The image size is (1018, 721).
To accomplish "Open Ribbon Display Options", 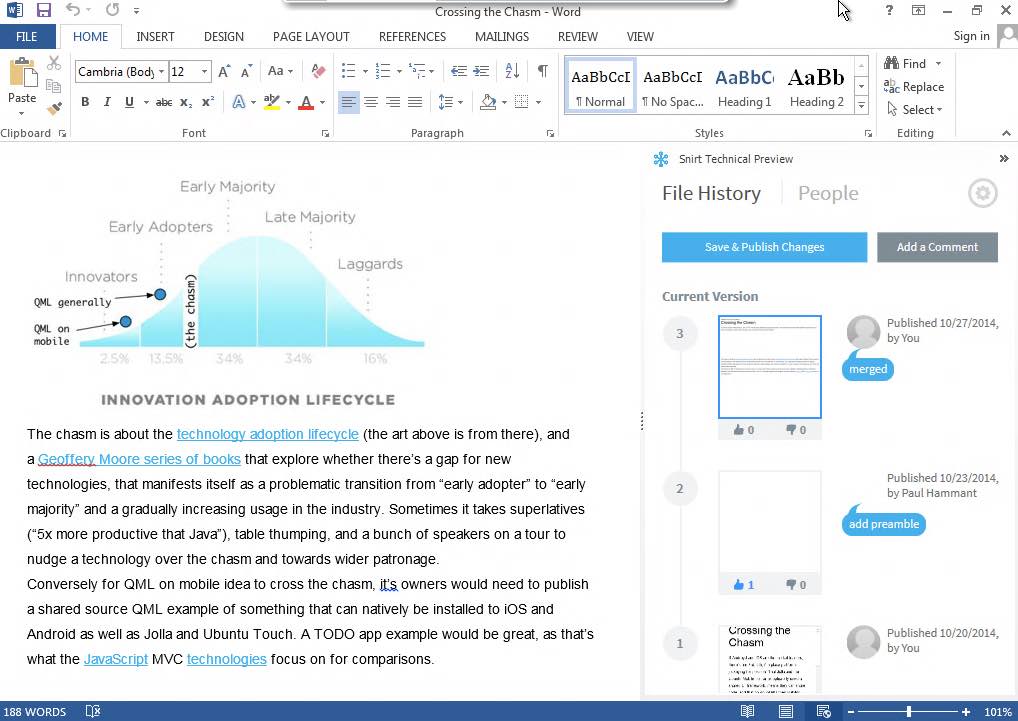I will tap(918, 10).
